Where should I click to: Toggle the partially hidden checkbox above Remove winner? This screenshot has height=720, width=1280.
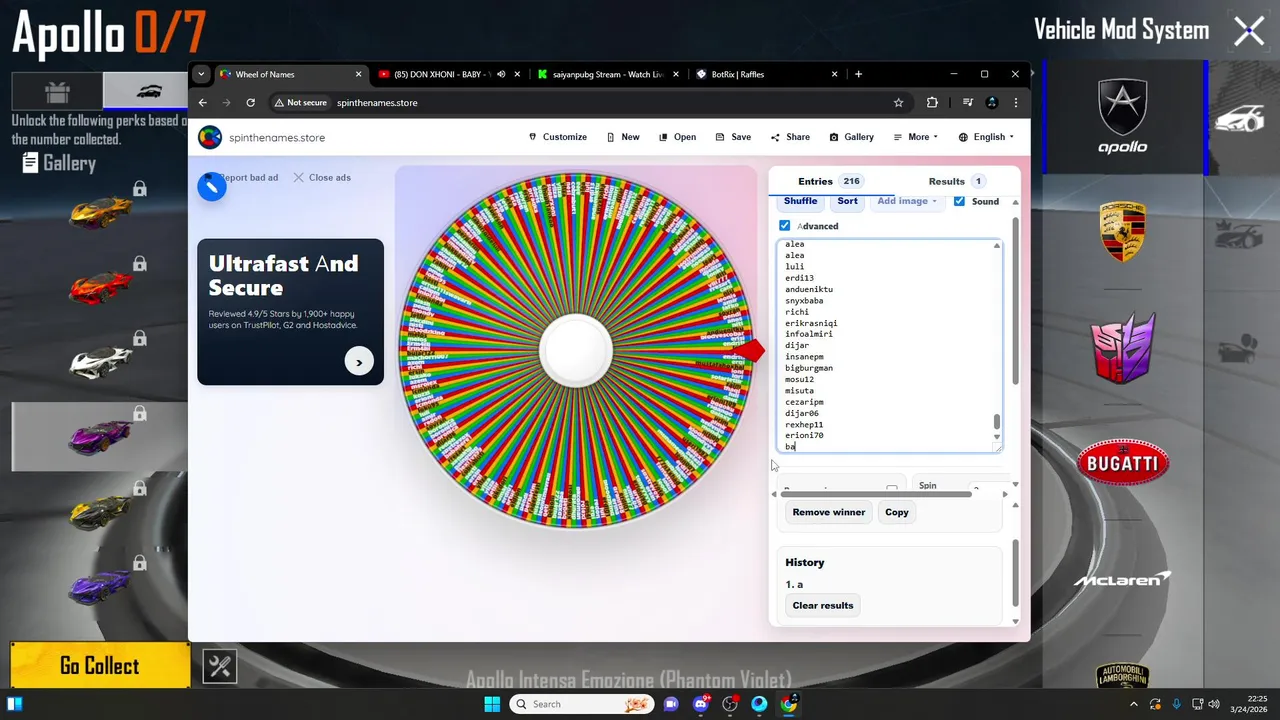pyautogui.click(x=891, y=489)
